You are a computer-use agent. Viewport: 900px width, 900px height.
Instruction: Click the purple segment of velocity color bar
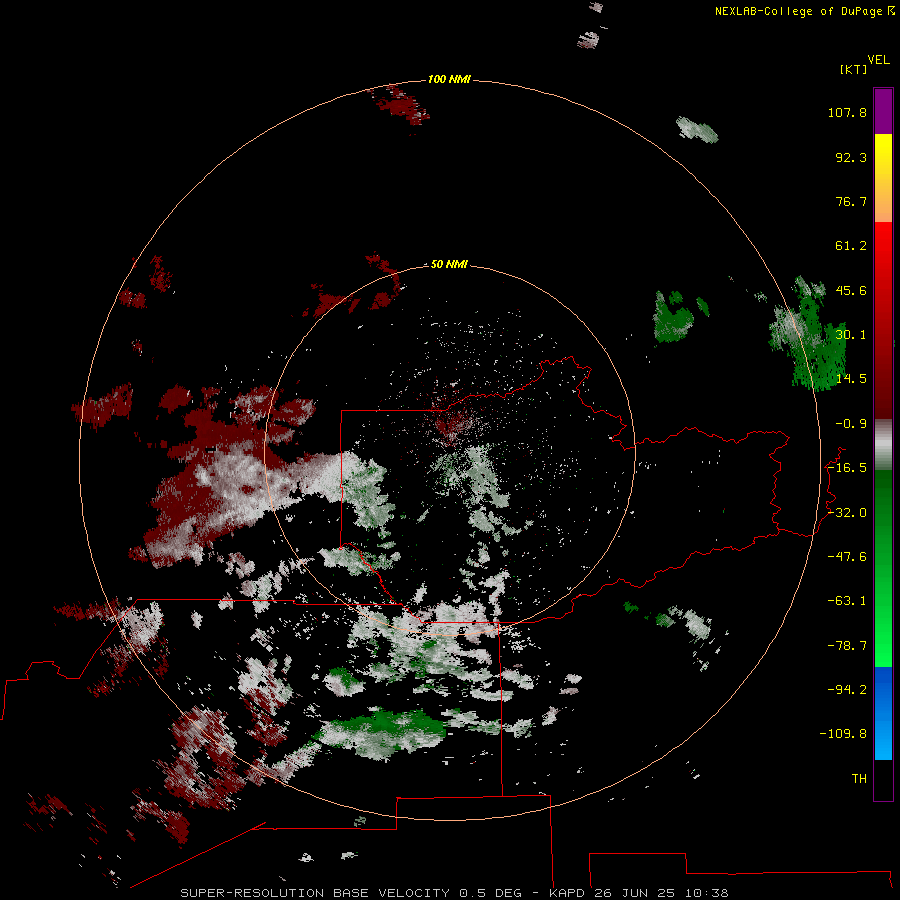[883, 111]
